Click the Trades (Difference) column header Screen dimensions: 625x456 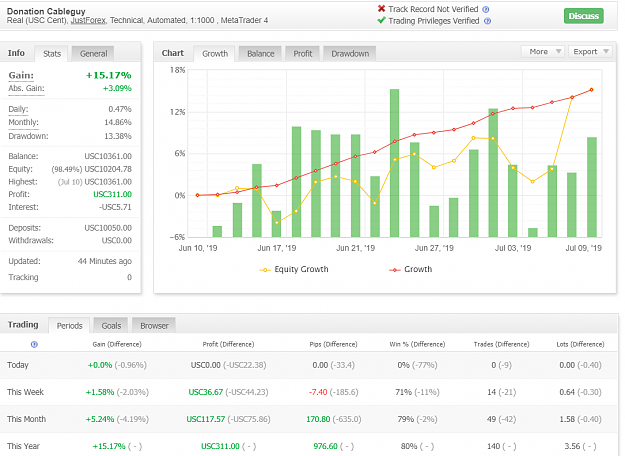501,344
